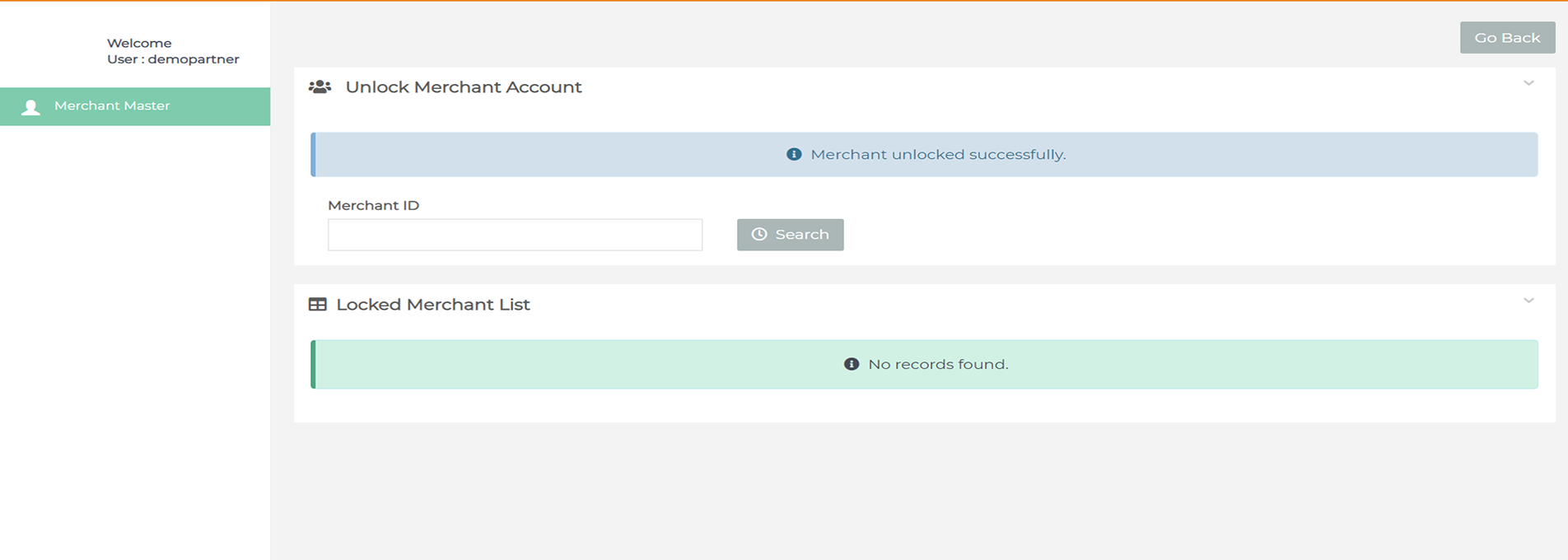Viewport: 1568px width, 560px height.
Task: Click the Merchant ID label
Action: click(373, 205)
